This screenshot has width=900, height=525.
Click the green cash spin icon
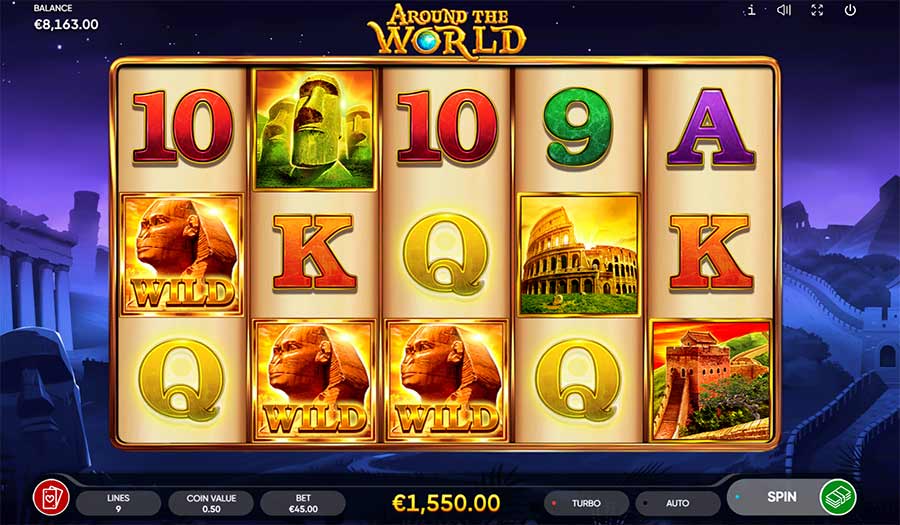click(x=838, y=497)
